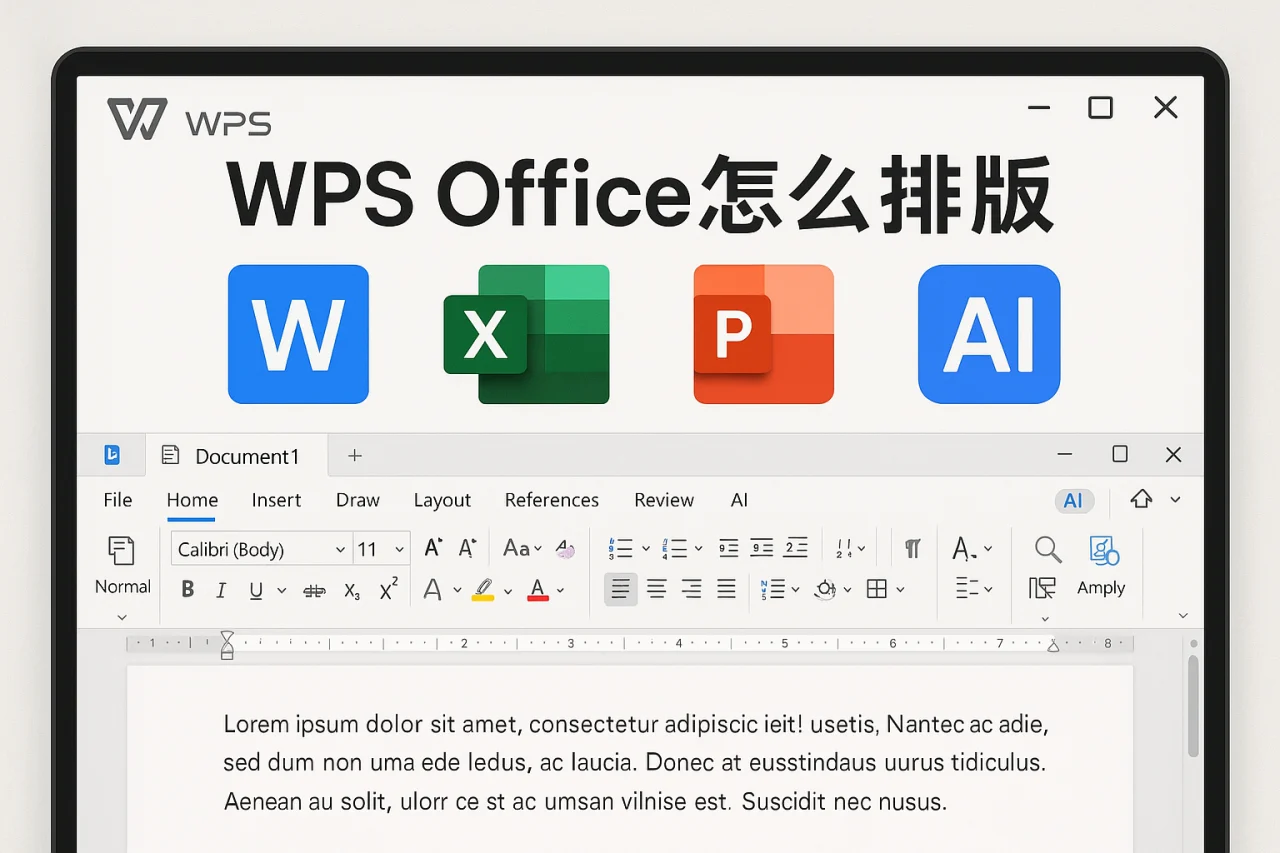Enable center text alignment
Screen dimensions: 1280x853
coord(656,589)
